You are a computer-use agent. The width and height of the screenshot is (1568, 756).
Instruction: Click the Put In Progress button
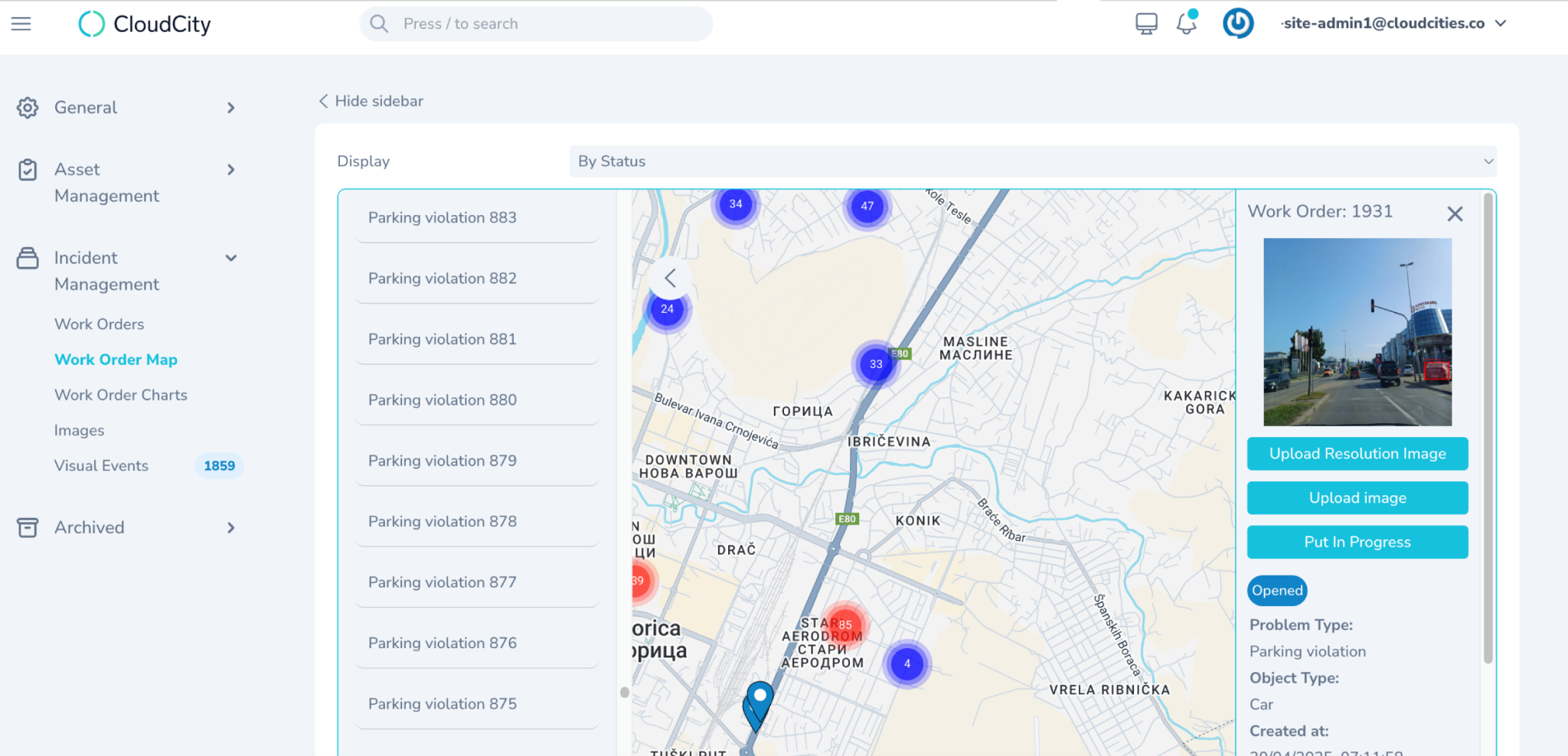pos(1357,543)
